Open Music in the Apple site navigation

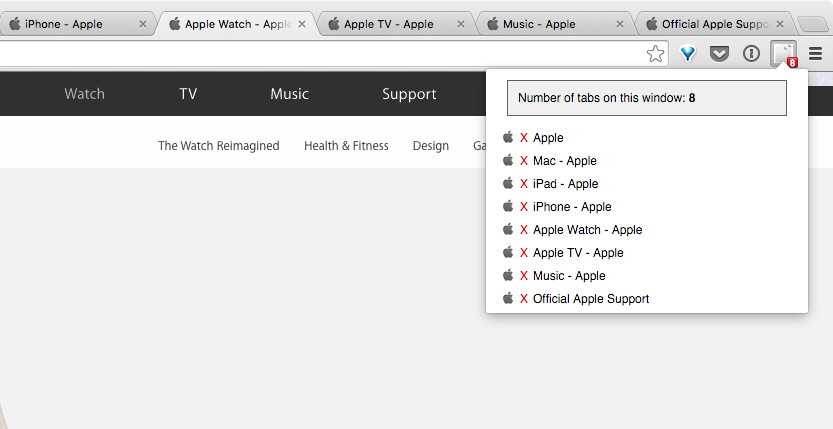coord(290,94)
